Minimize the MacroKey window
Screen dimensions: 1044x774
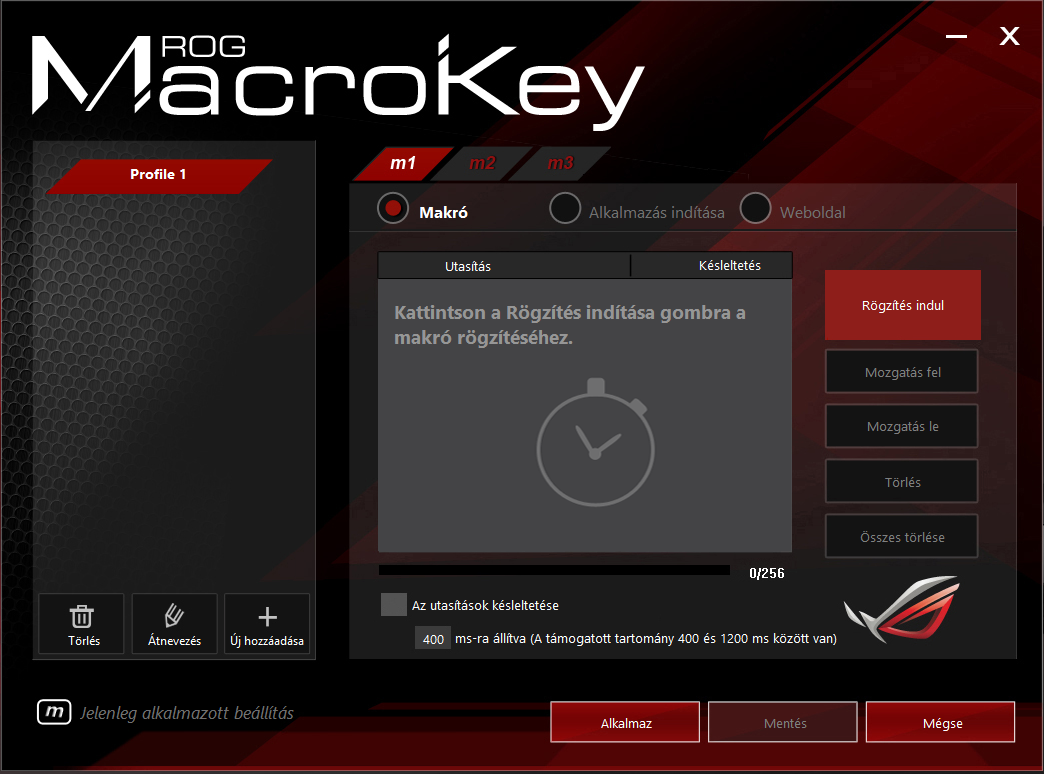[956, 36]
